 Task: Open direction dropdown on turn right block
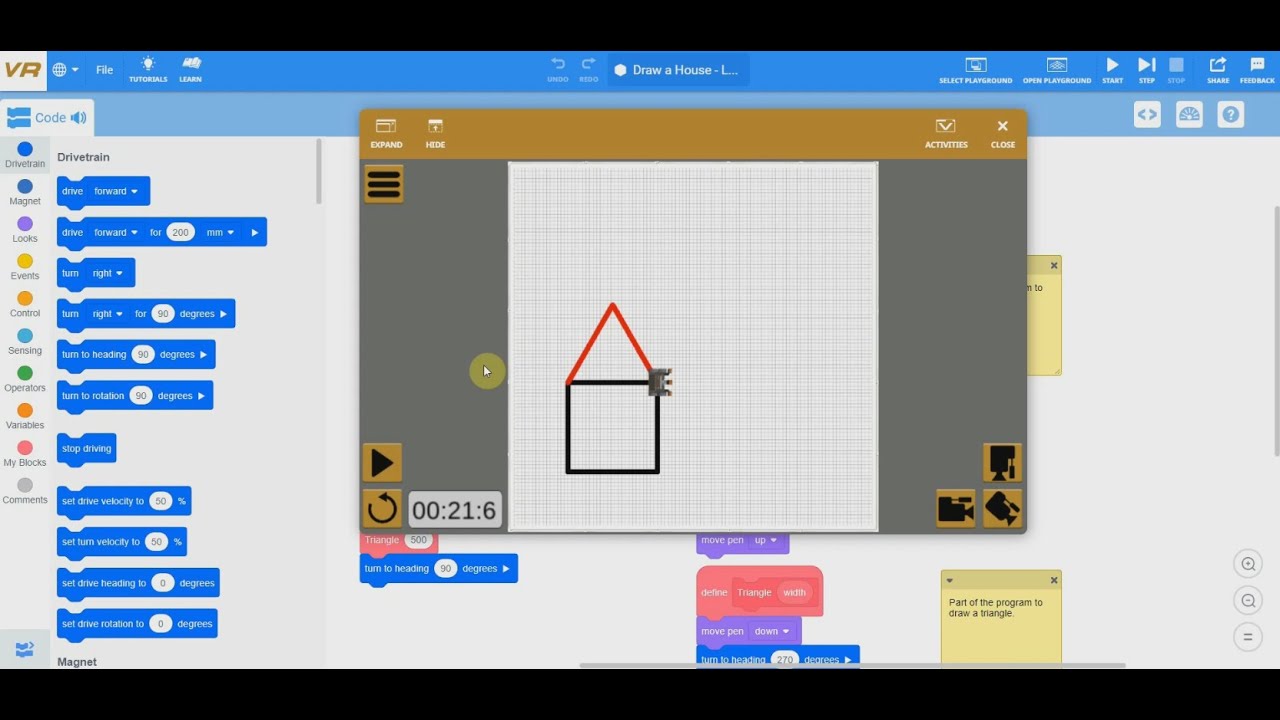click(x=108, y=273)
